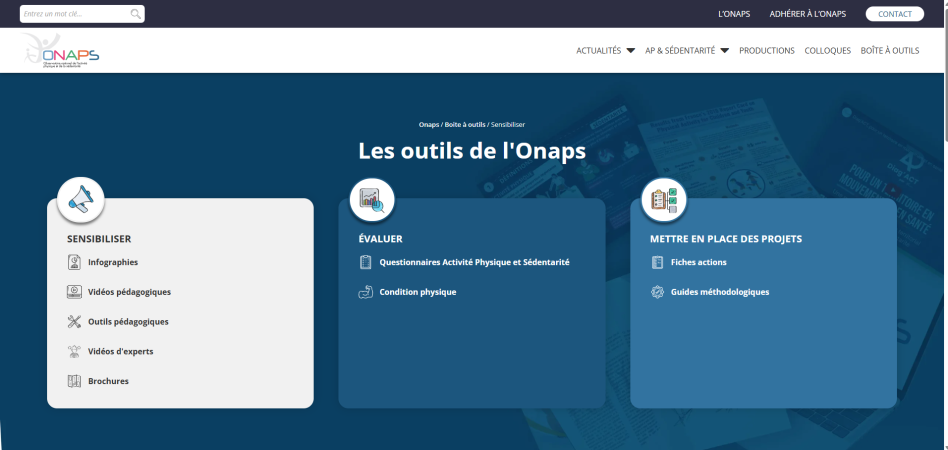Click the Fiches actions icon
Image resolution: width=948 pixels, height=450 pixels.
657,262
